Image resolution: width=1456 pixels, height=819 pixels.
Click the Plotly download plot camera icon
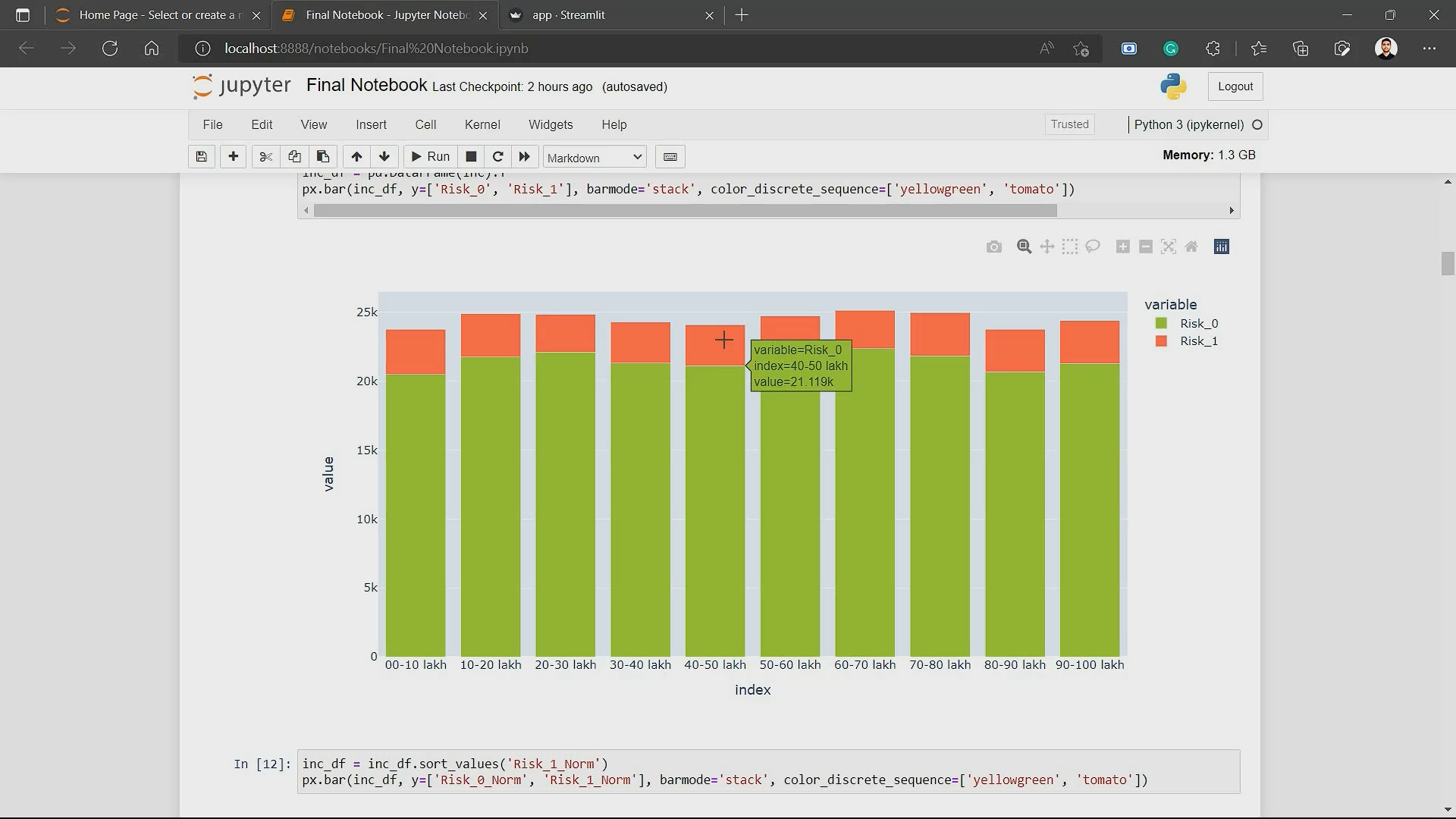point(993,247)
